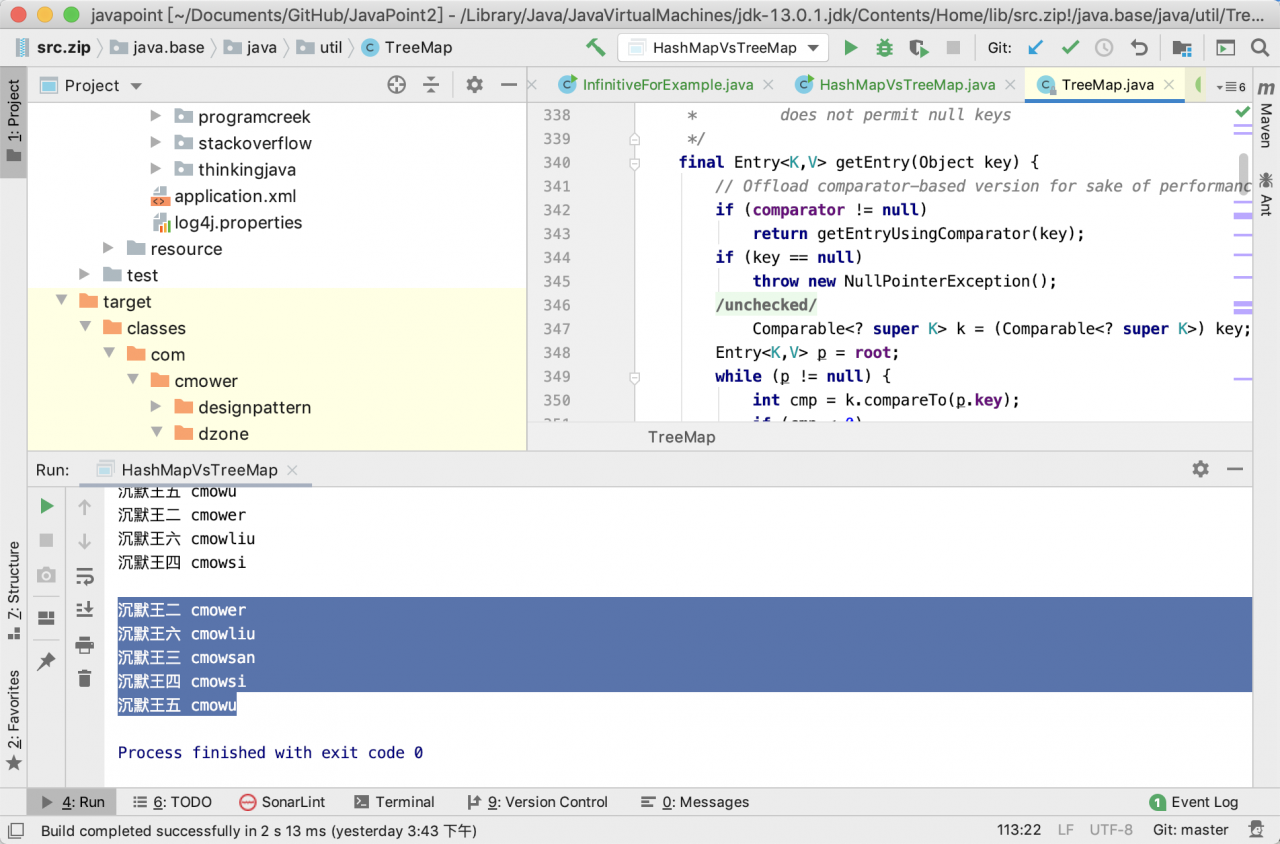Viewport: 1280px width, 844px height.
Task: Switch to the HashMapVsTreeMap.java editor tab
Action: (906, 85)
